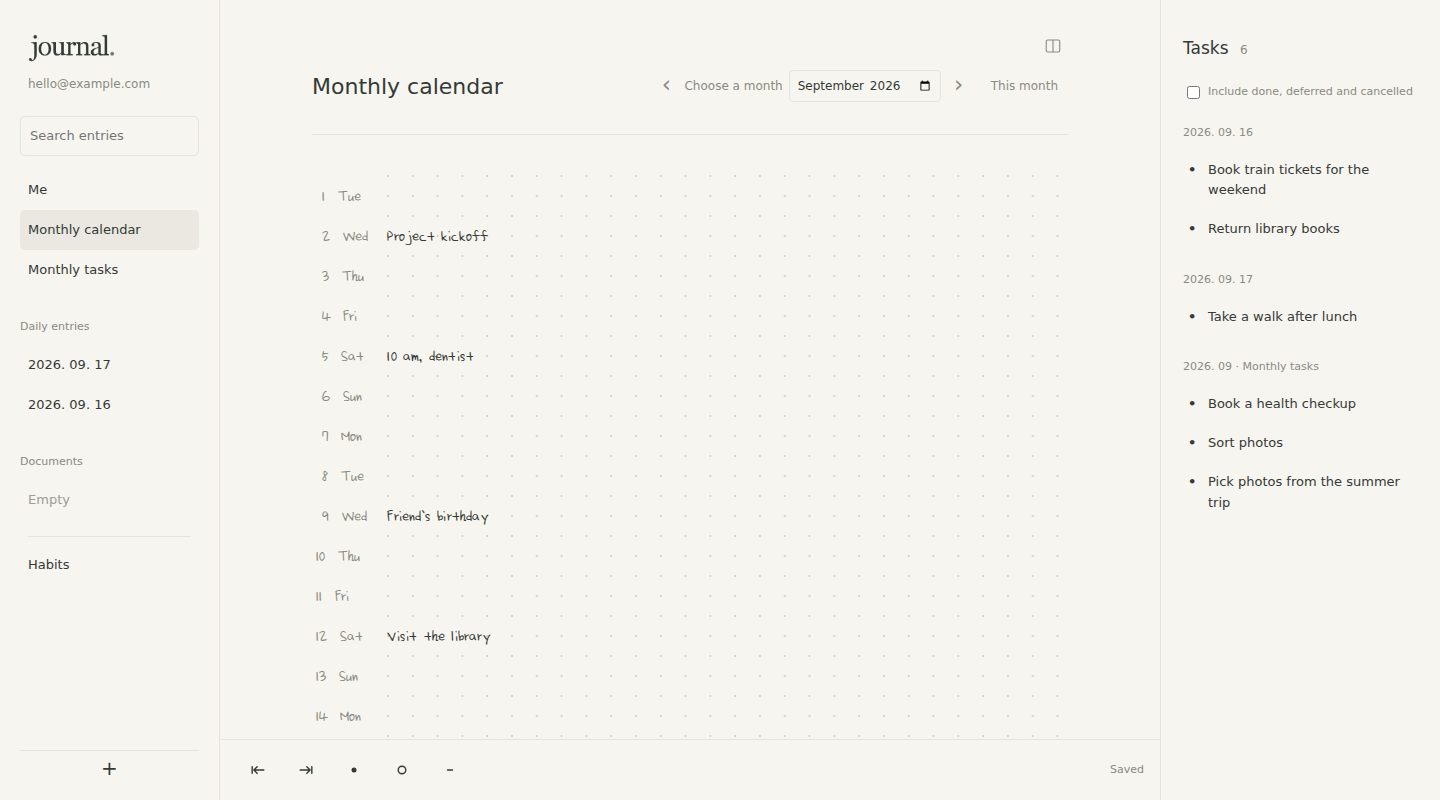The image size is (1440, 800).
Task: Click the Friend's birthday calendar entry
Action: tap(437, 517)
